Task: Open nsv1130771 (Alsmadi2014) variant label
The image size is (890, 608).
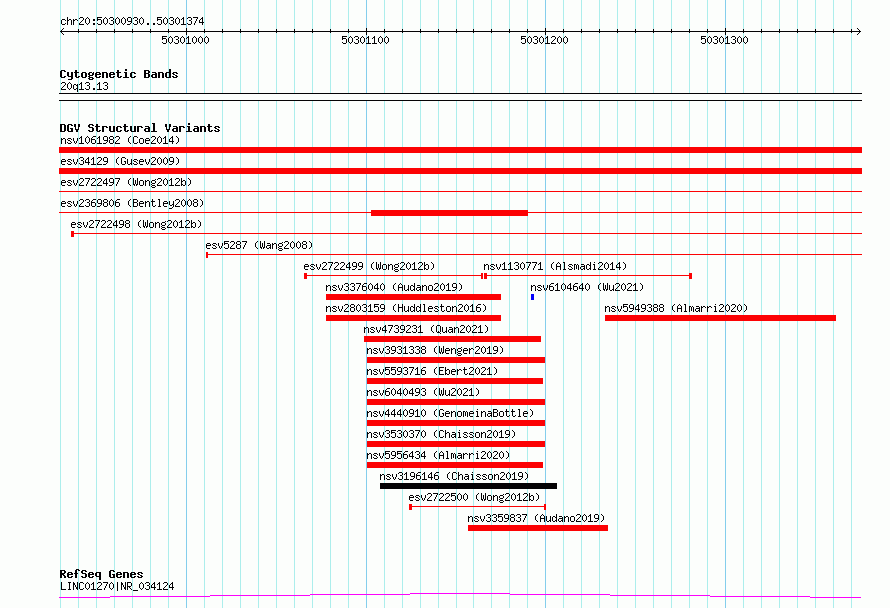Action: point(555,266)
